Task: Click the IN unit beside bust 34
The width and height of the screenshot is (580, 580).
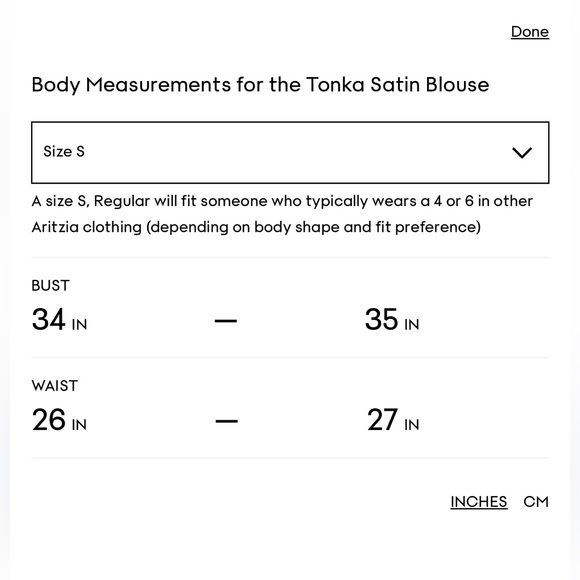Action: click(x=79, y=325)
